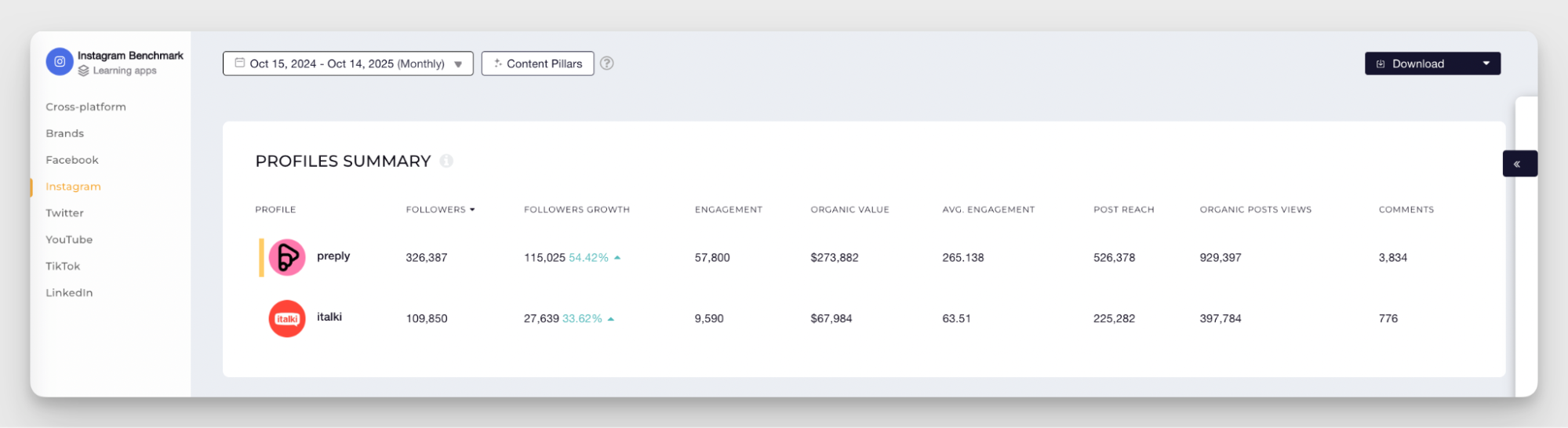
Task: Click the Followers Growth column header
Action: pos(577,209)
